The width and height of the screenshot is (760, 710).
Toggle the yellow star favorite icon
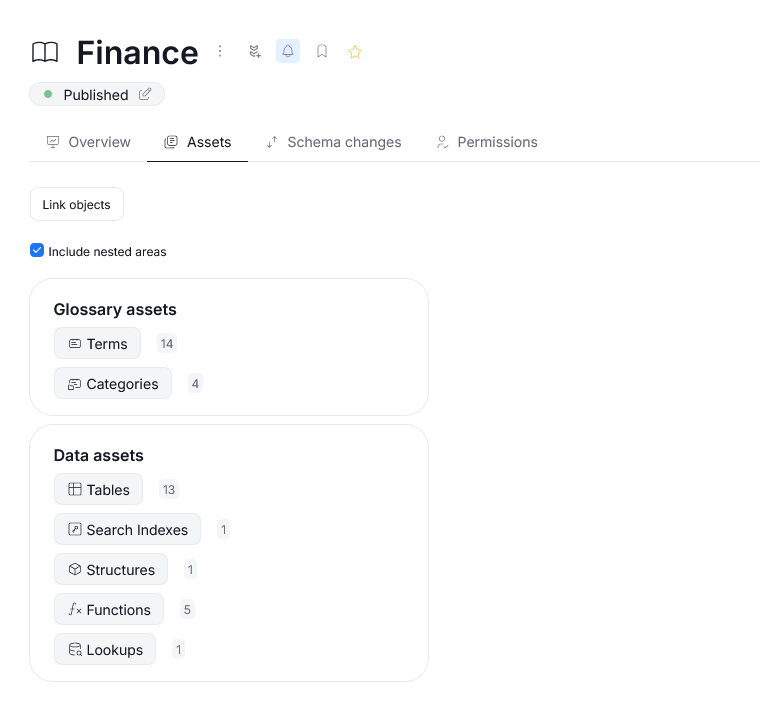click(354, 52)
